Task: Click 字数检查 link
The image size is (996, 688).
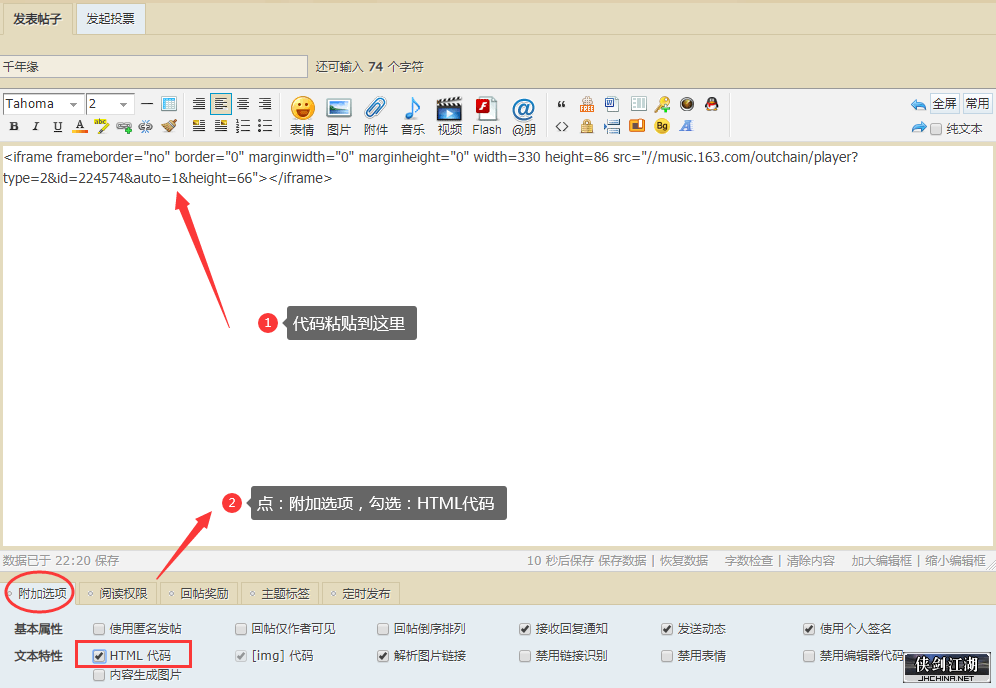Action: [x=749, y=560]
